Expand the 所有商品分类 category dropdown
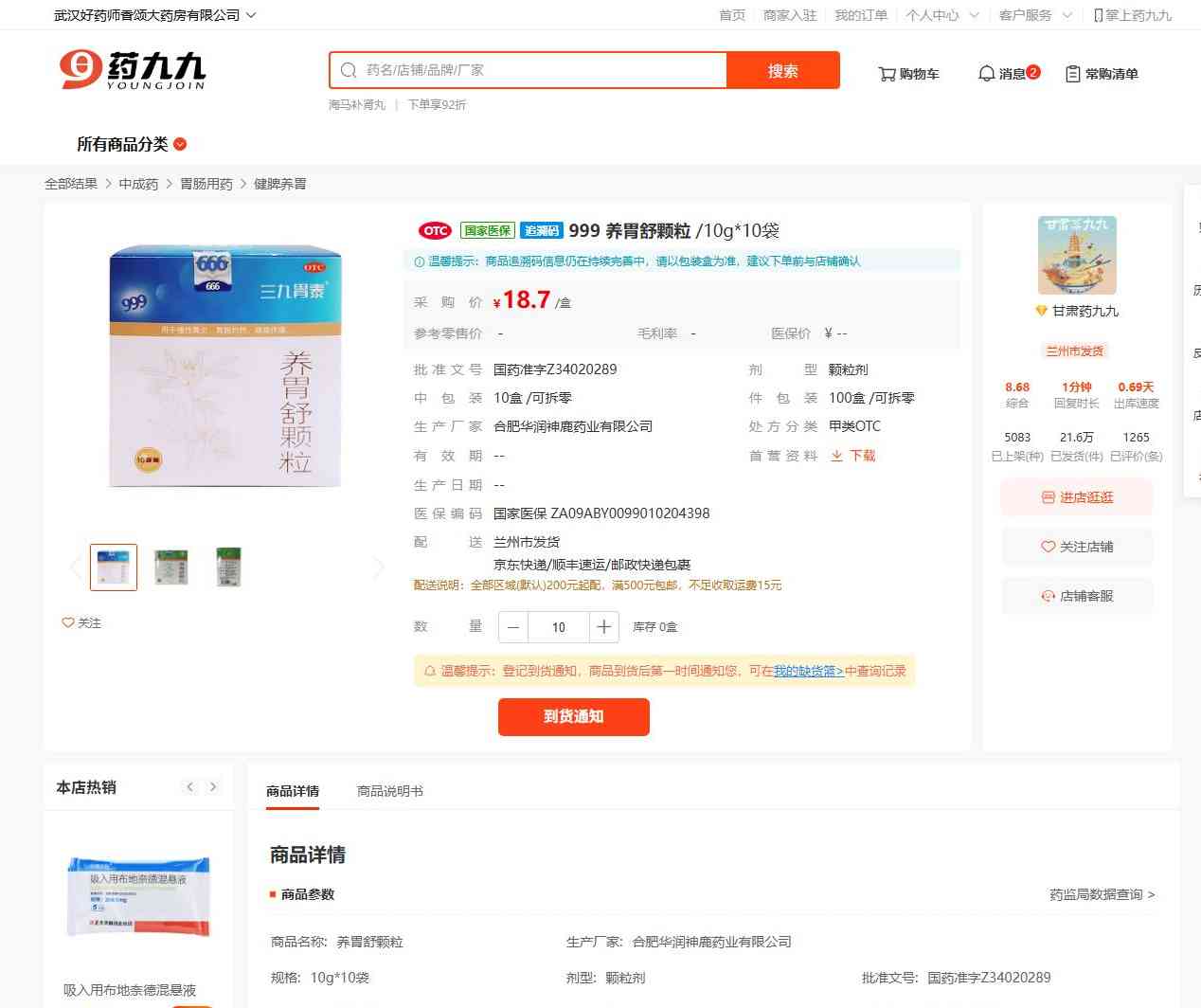 [180, 144]
